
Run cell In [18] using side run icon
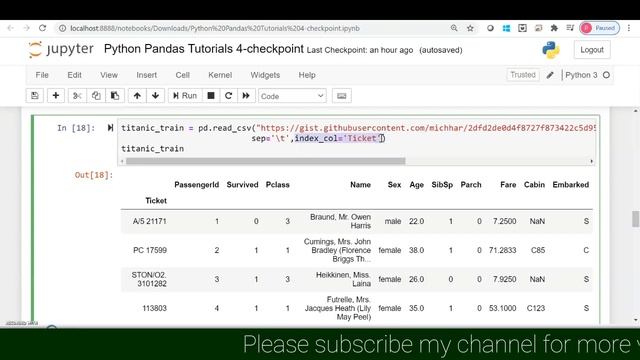pos(110,128)
